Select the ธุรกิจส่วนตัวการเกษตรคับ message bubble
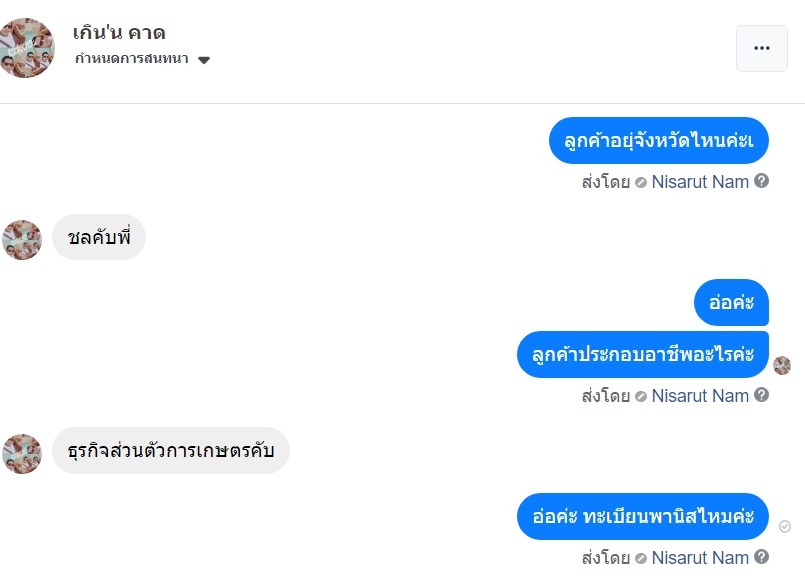The image size is (805, 585). (x=170, y=451)
